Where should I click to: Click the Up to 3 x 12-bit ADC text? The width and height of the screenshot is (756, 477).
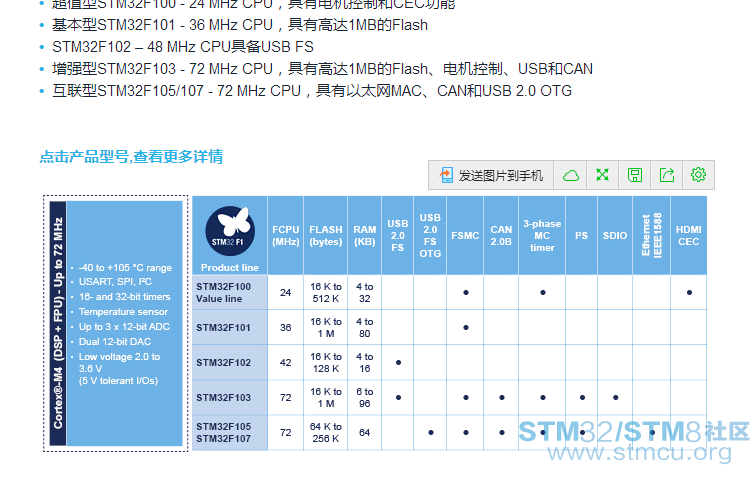(x=124, y=327)
